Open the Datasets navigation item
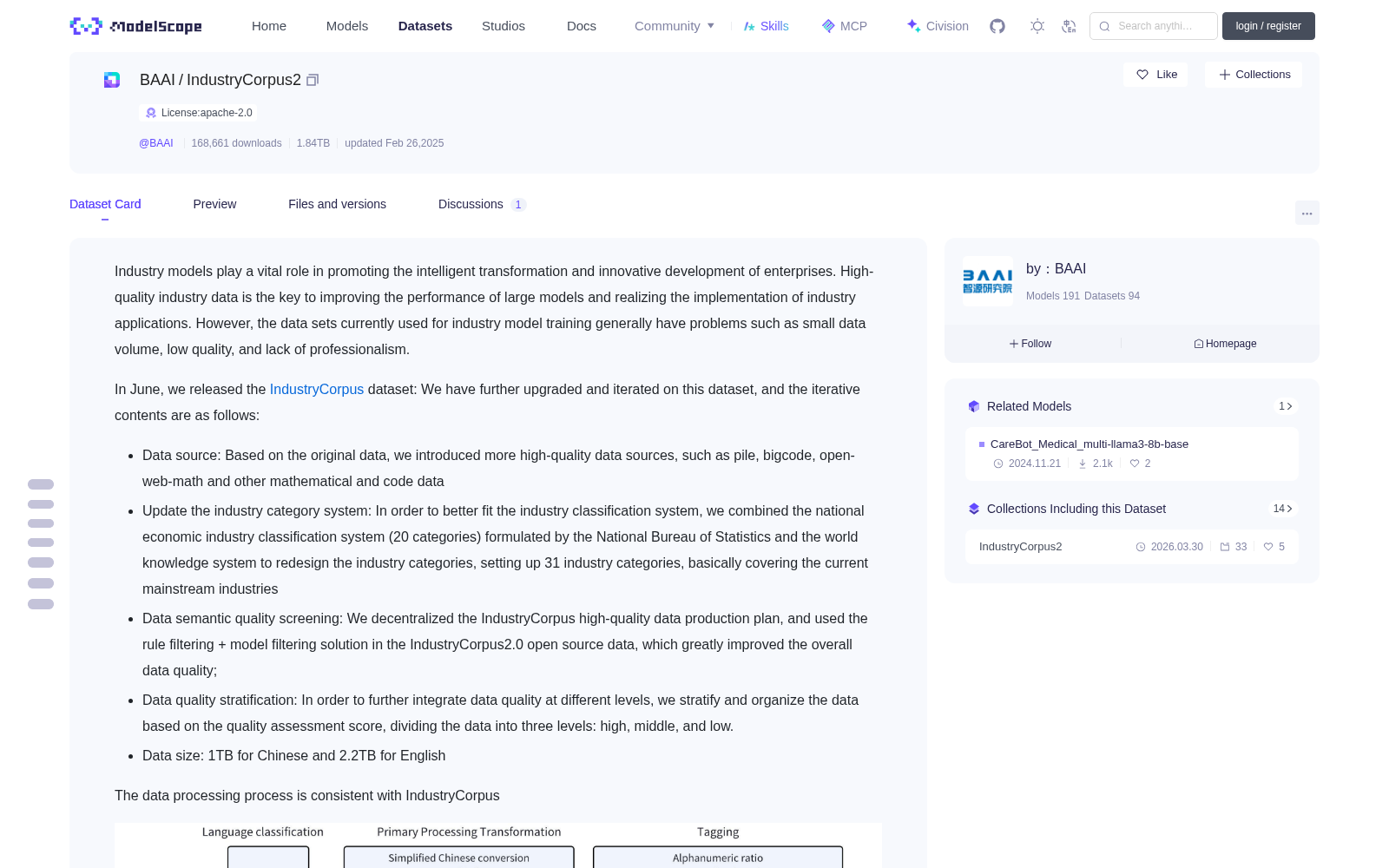Viewport: 1389px width, 868px height. (425, 26)
